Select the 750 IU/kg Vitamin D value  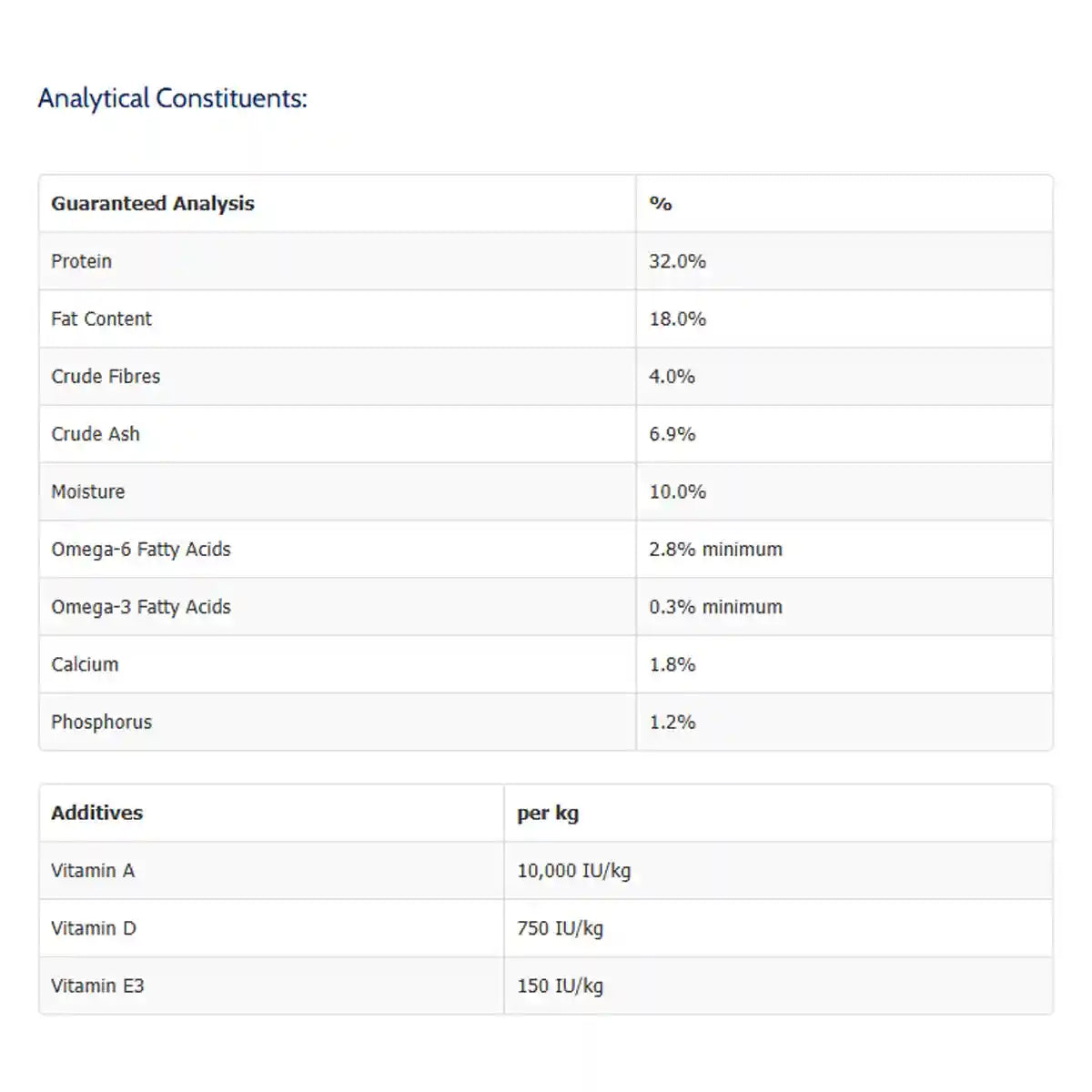pyautogui.click(x=560, y=928)
